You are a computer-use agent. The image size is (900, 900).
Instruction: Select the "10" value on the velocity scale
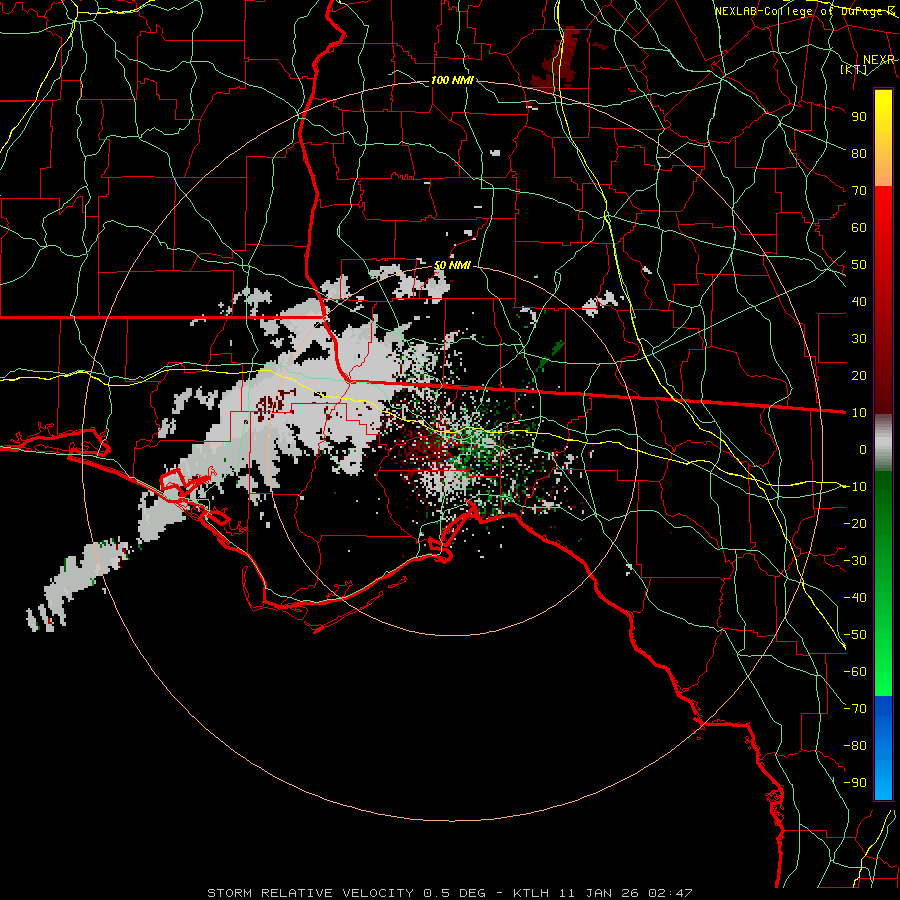pos(859,413)
